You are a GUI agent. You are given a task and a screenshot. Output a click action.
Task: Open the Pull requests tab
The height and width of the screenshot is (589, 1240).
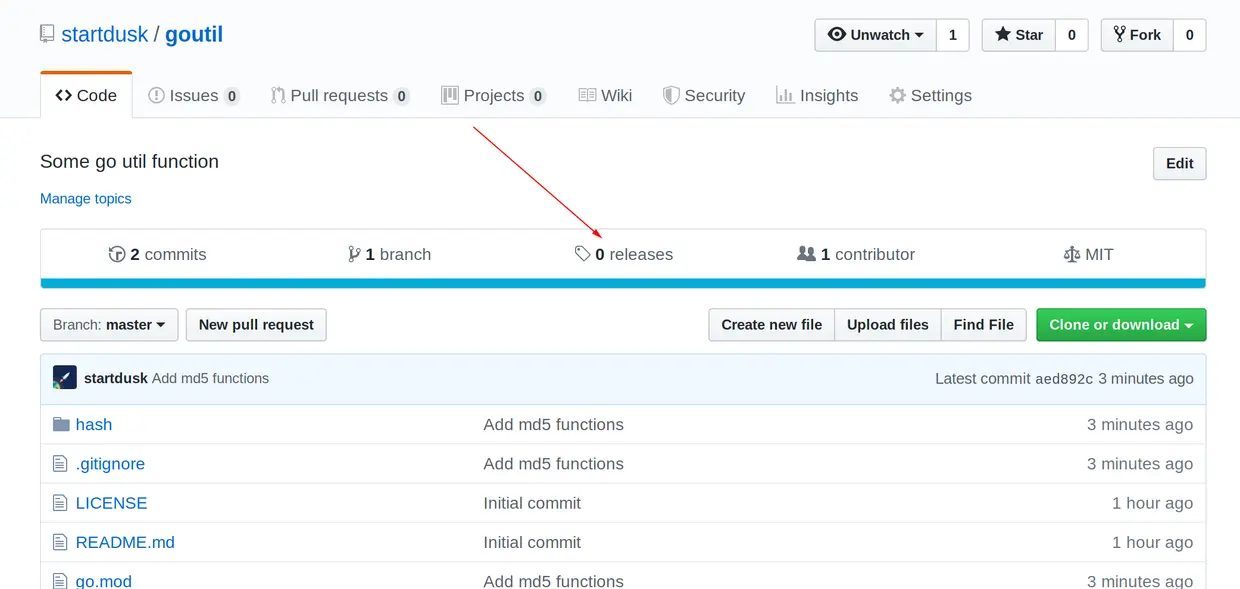[340, 95]
